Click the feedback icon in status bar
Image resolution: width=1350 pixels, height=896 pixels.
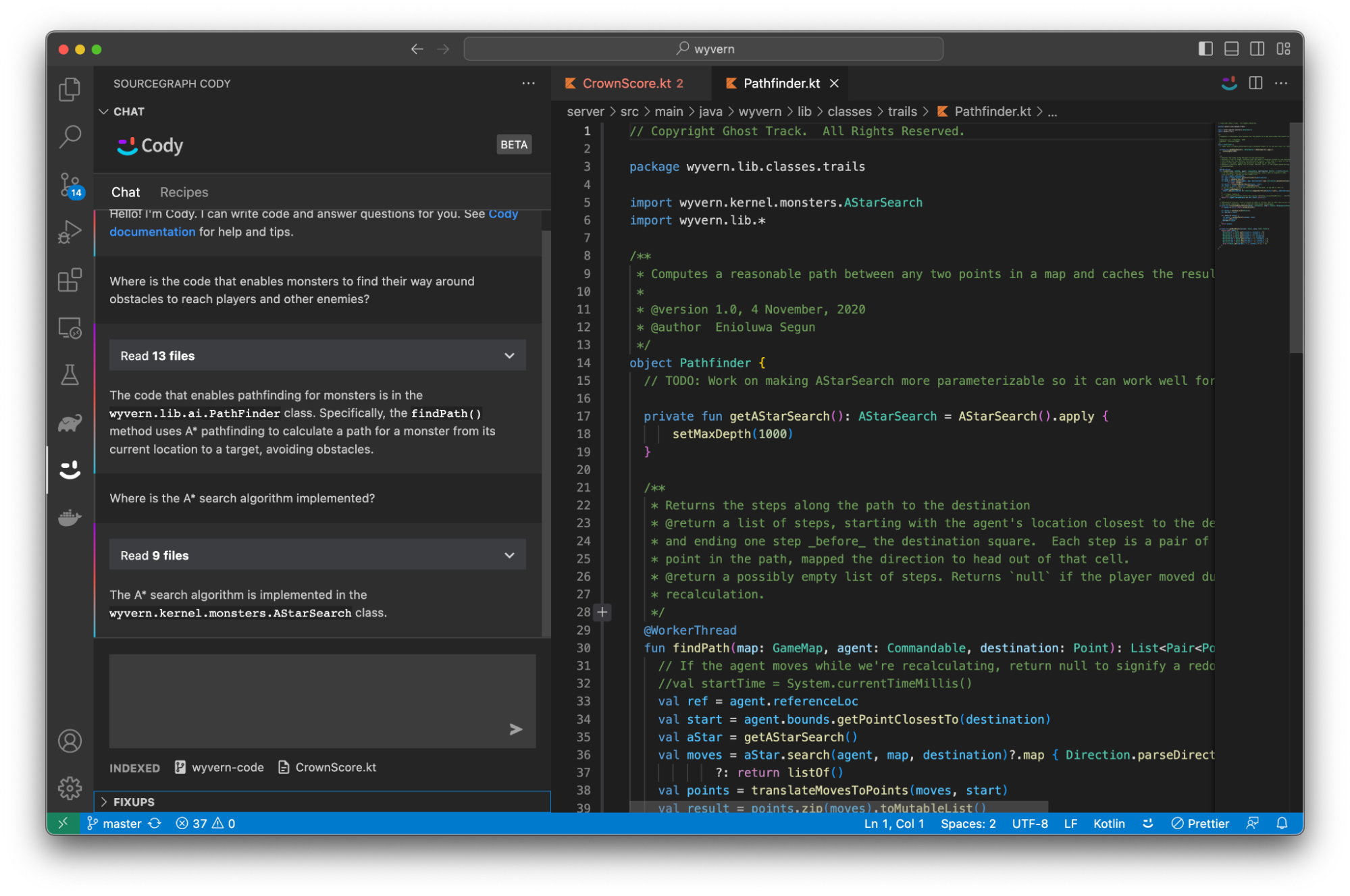point(1253,823)
